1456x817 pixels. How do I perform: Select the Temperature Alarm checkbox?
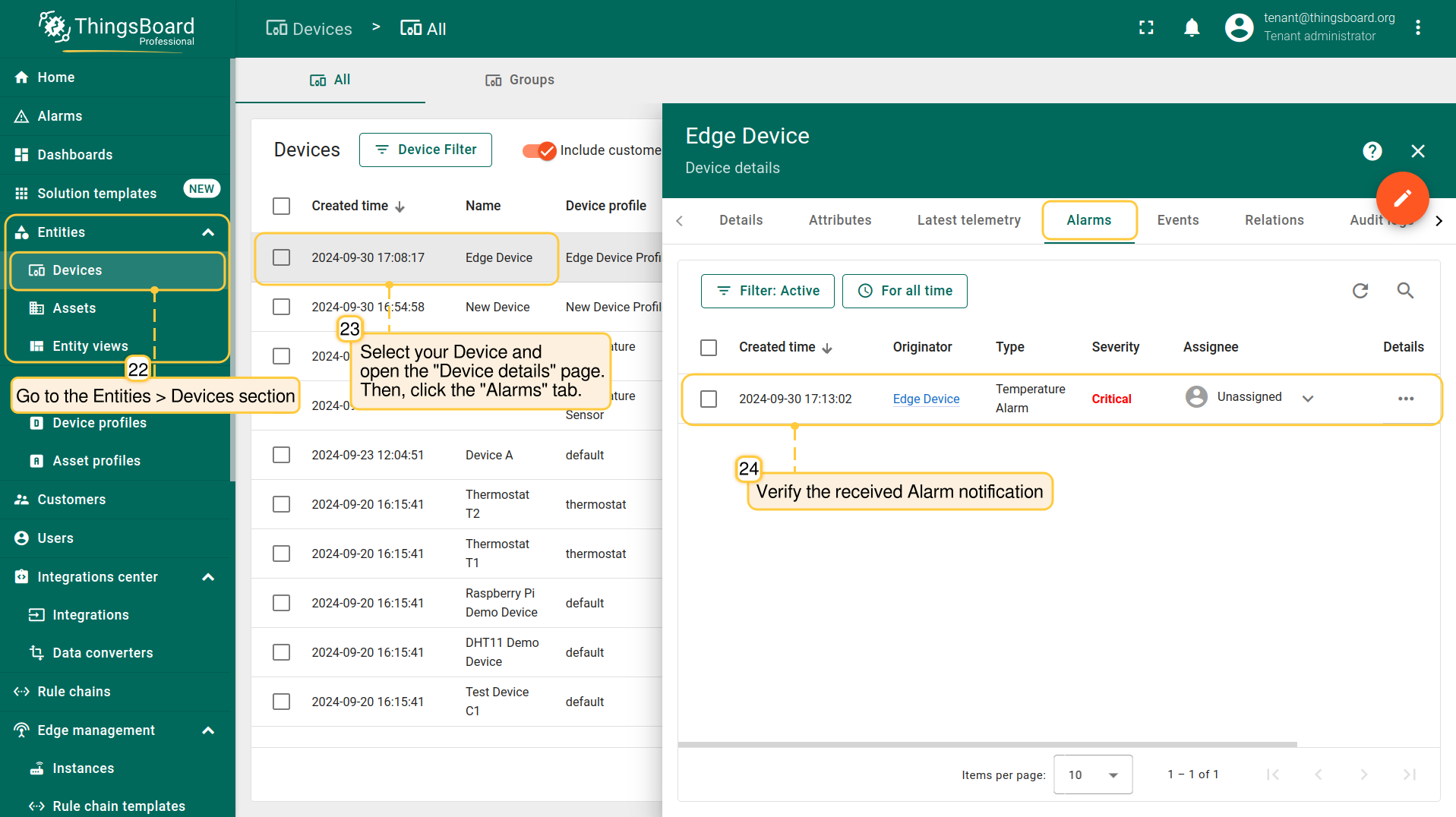click(x=709, y=399)
